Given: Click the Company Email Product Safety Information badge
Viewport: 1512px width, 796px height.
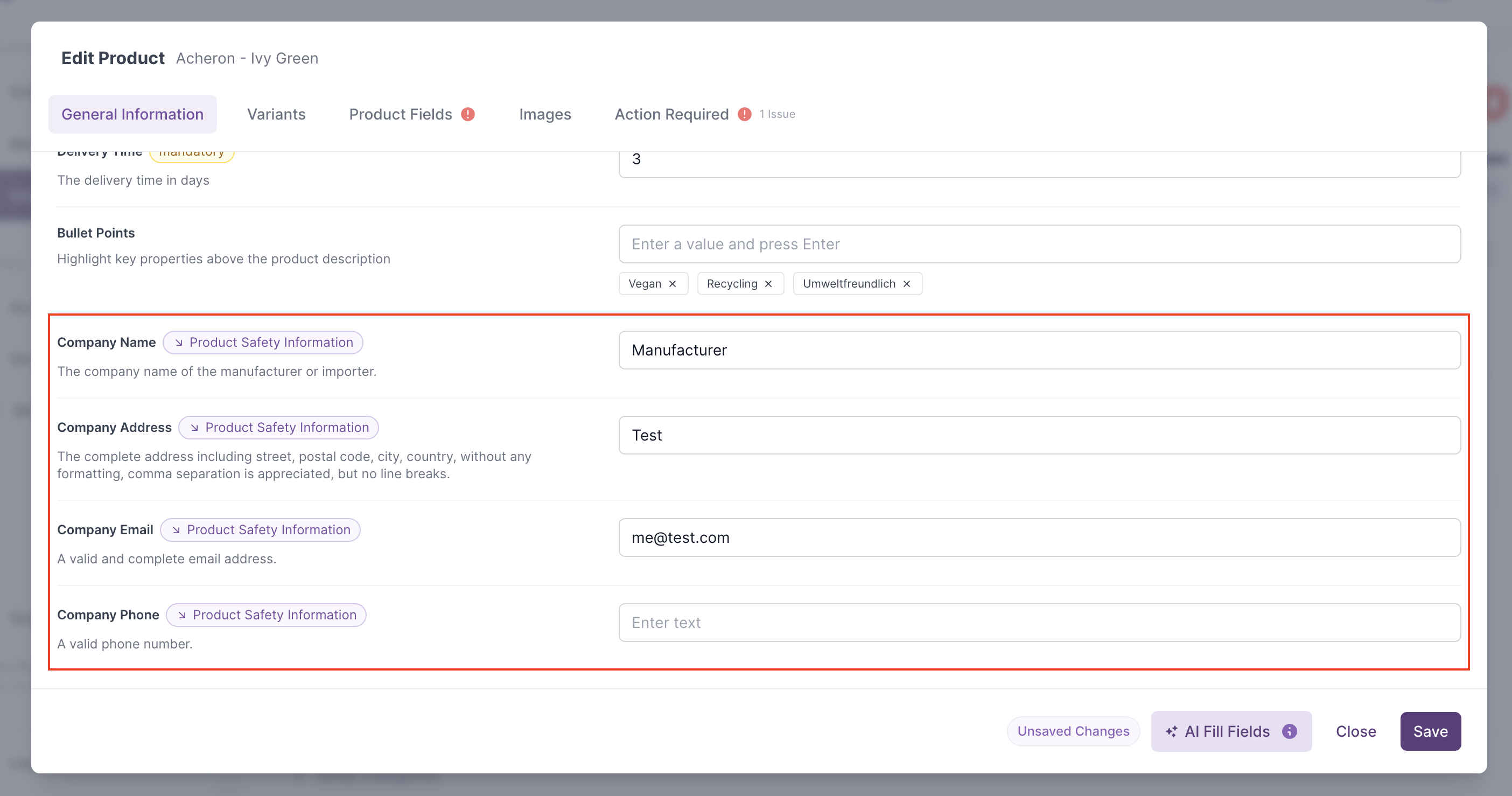Looking at the screenshot, I should [x=260, y=529].
